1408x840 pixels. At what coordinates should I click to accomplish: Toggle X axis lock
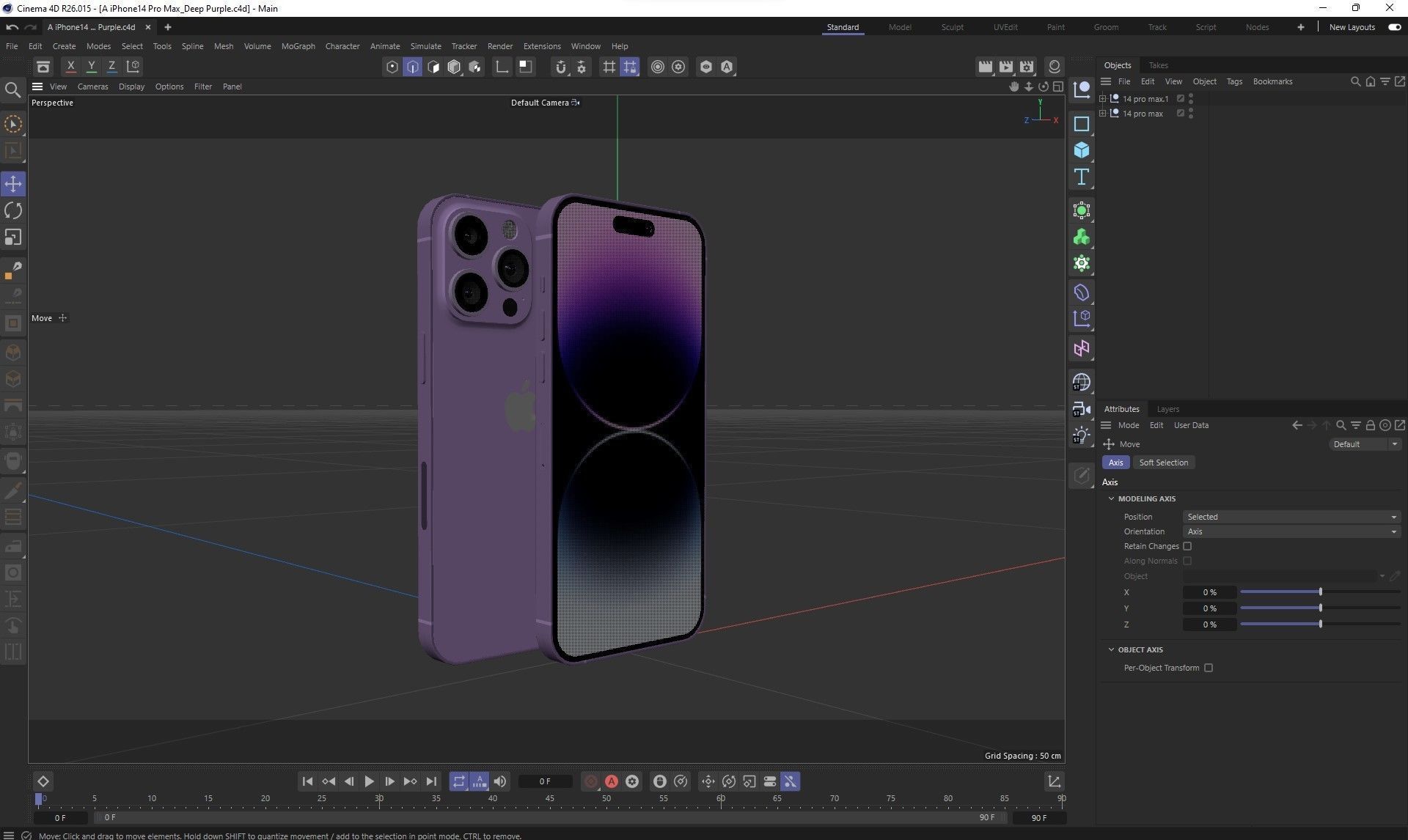(x=70, y=66)
